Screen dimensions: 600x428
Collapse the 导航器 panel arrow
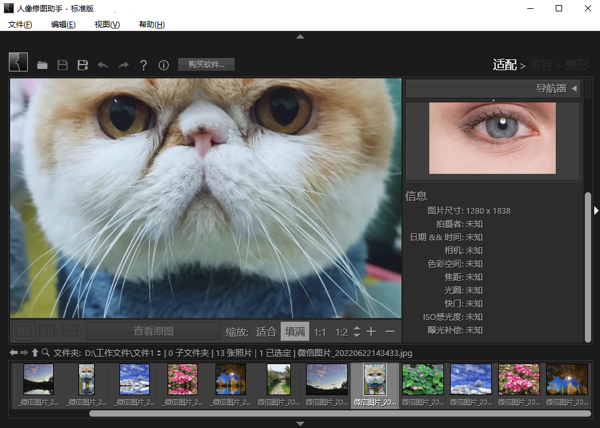[x=574, y=89]
